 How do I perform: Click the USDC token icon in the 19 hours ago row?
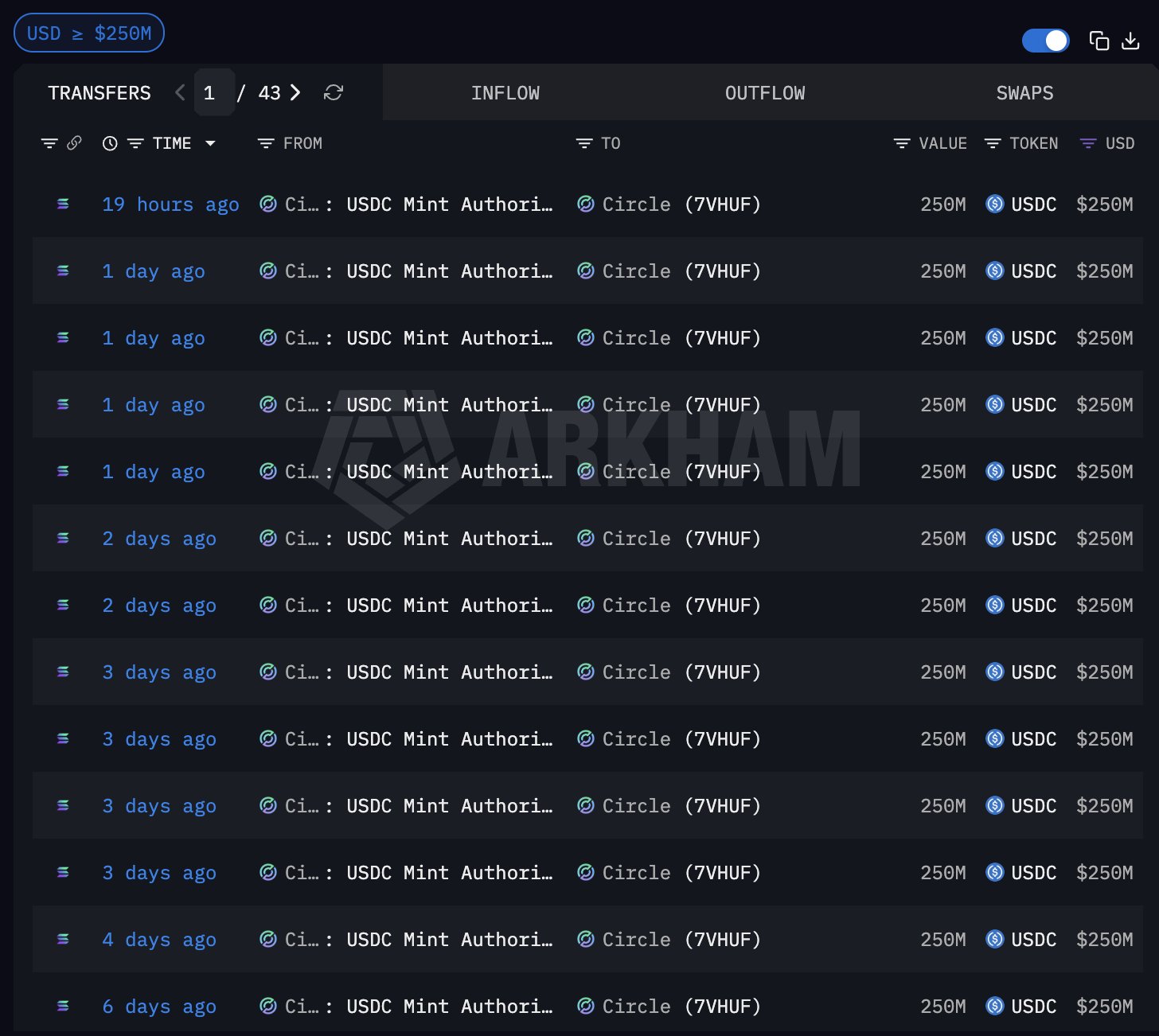pos(995,204)
